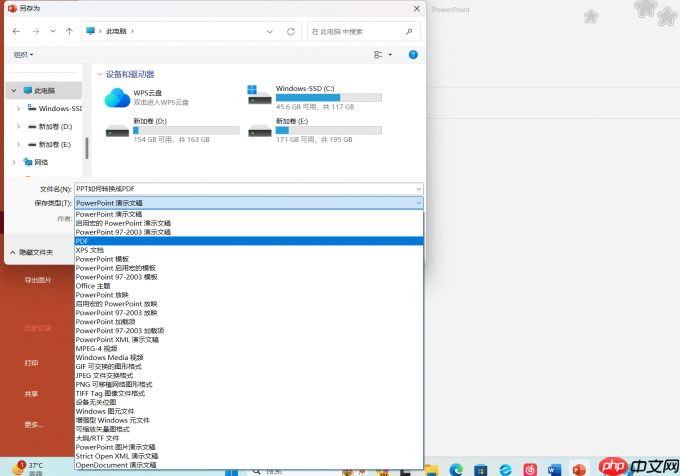Select OpenDocument 演示文稿 option

[249, 465]
